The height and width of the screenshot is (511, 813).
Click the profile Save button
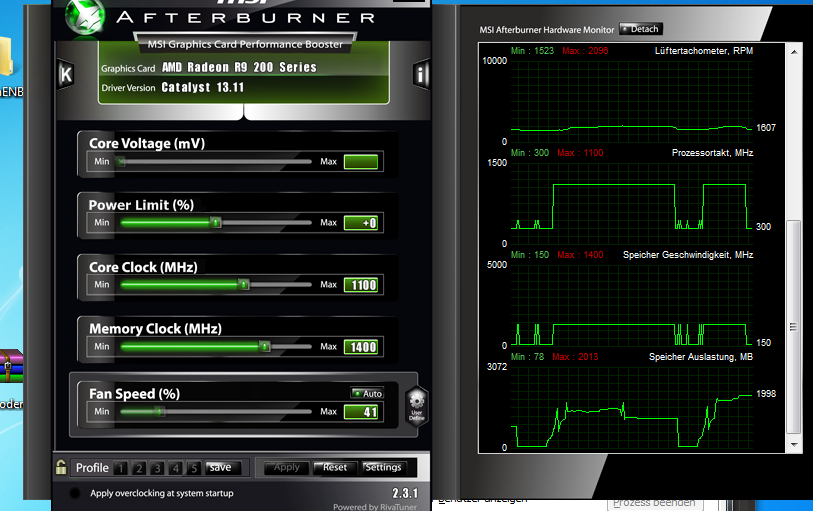tap(223, 467)
